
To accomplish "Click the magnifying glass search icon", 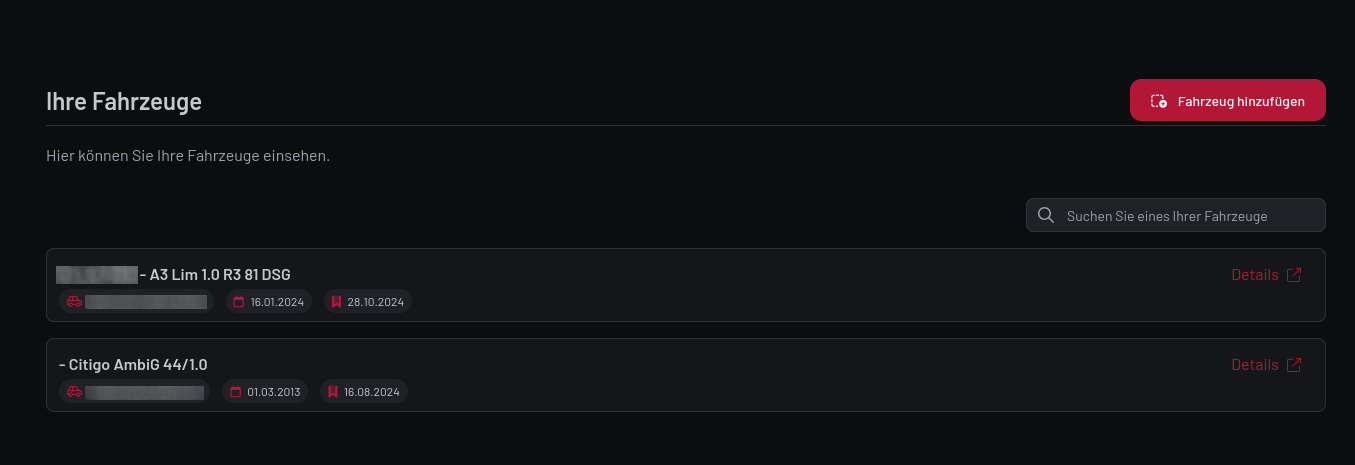I will tap(1046, 216).
